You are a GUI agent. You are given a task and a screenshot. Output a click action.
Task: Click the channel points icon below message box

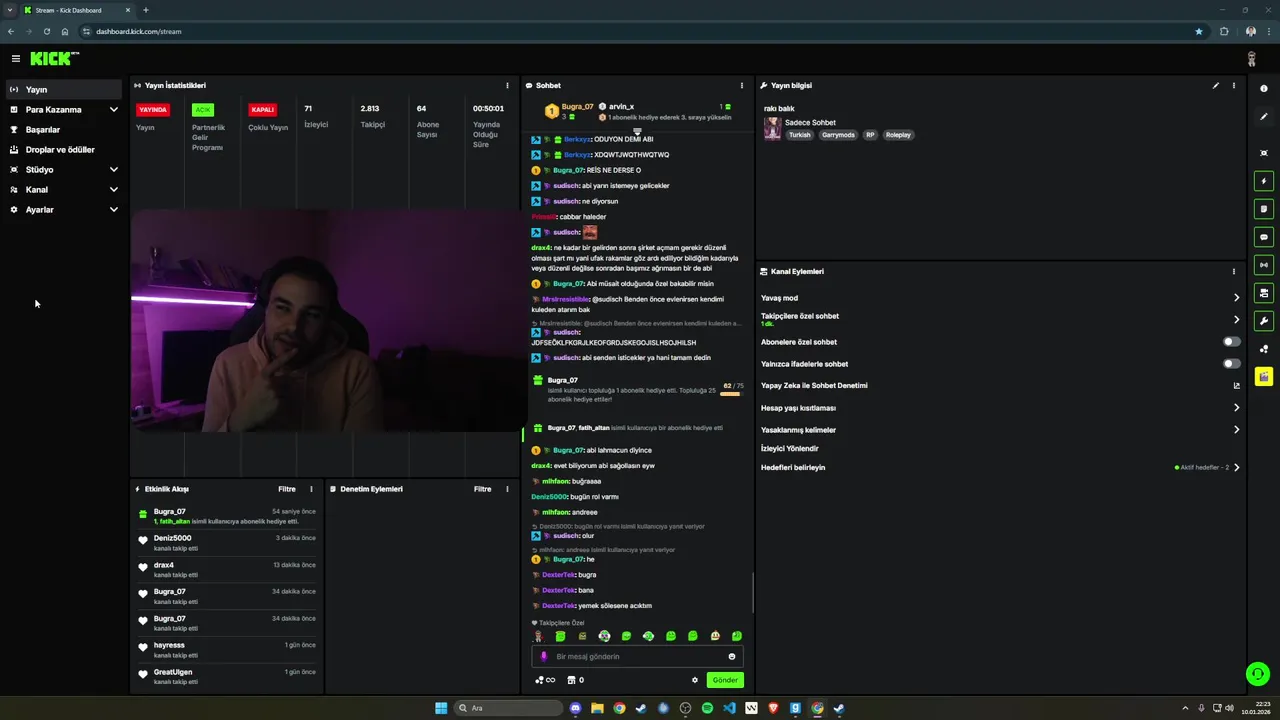545,680
